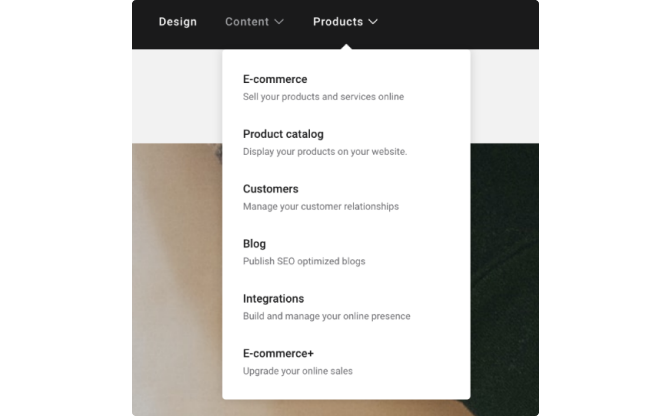Open the Integrations option
The width and height of the screenshot is (672, 416).
(273, 299)
